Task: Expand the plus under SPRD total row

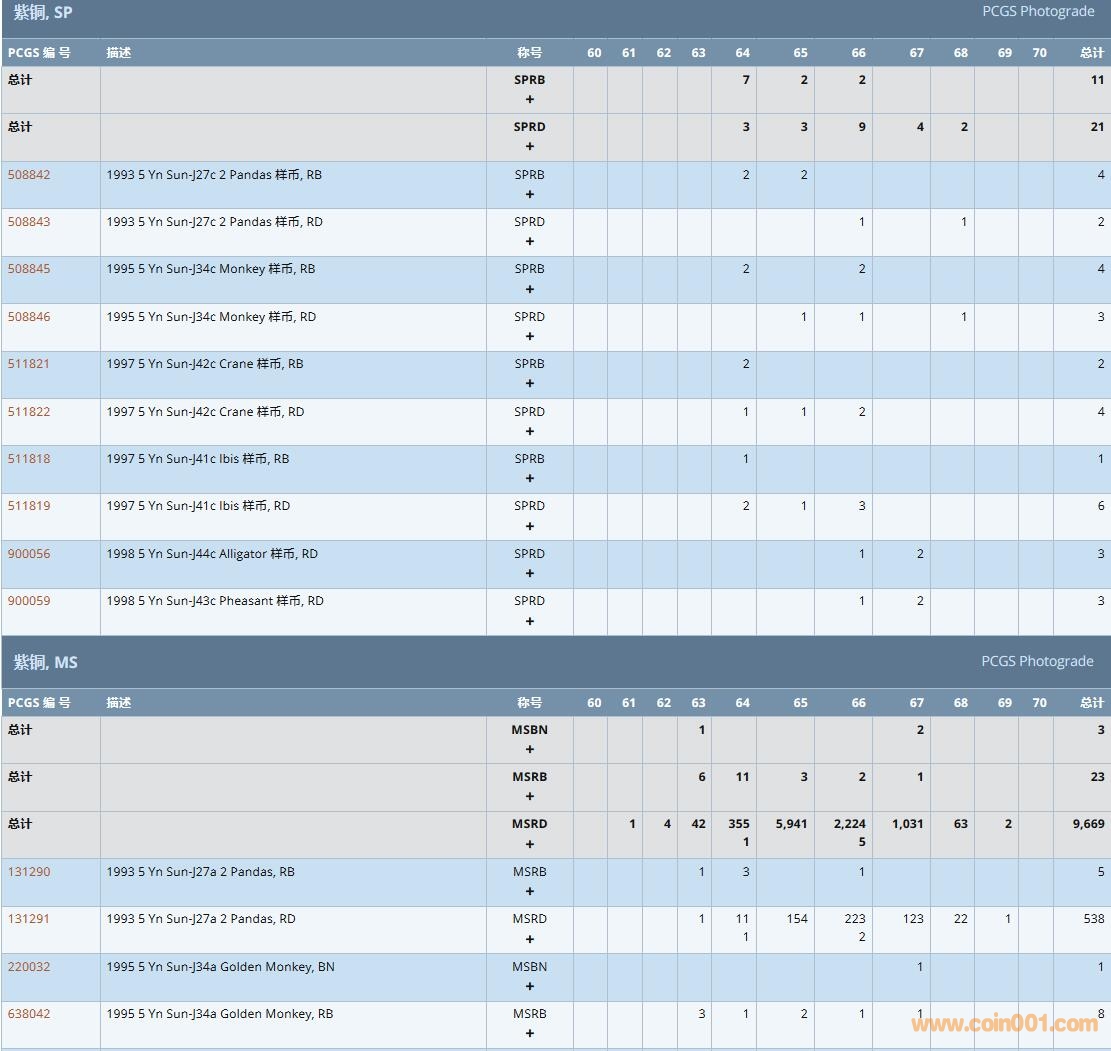Action: tap(530, 146)
